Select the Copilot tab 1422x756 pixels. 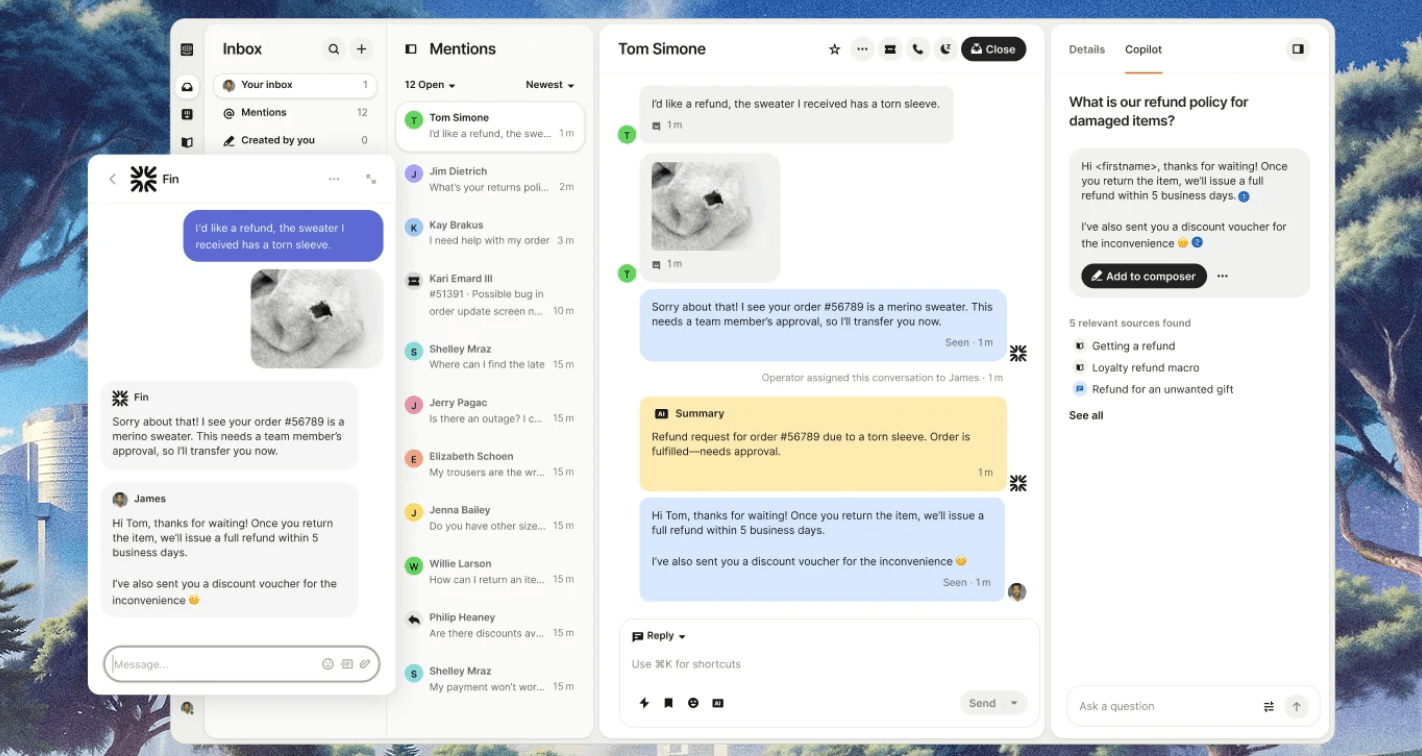click(x=1143, y=49)
